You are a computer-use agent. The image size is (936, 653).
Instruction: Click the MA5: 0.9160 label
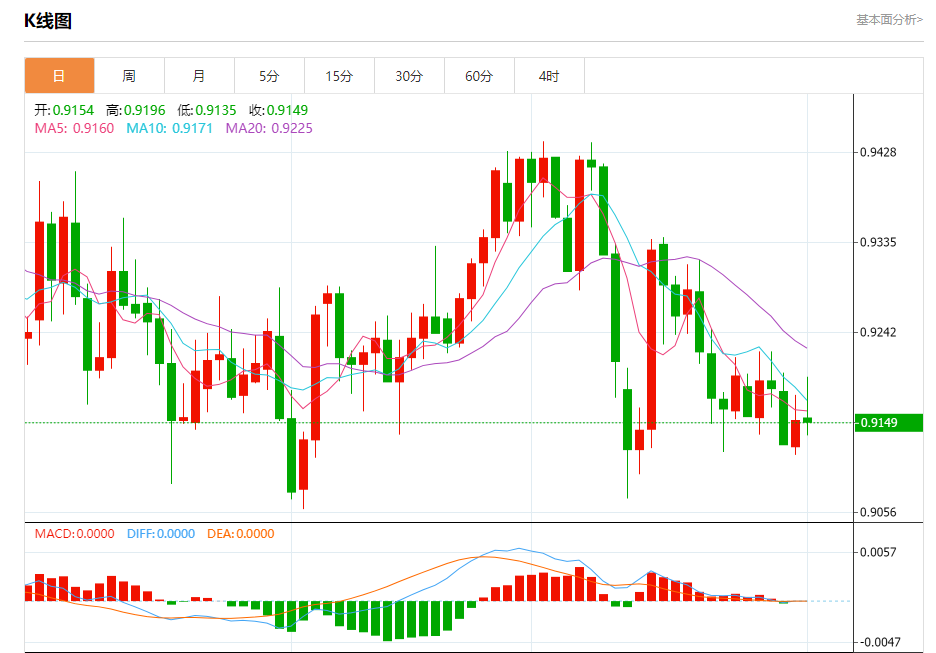(74, 128)
